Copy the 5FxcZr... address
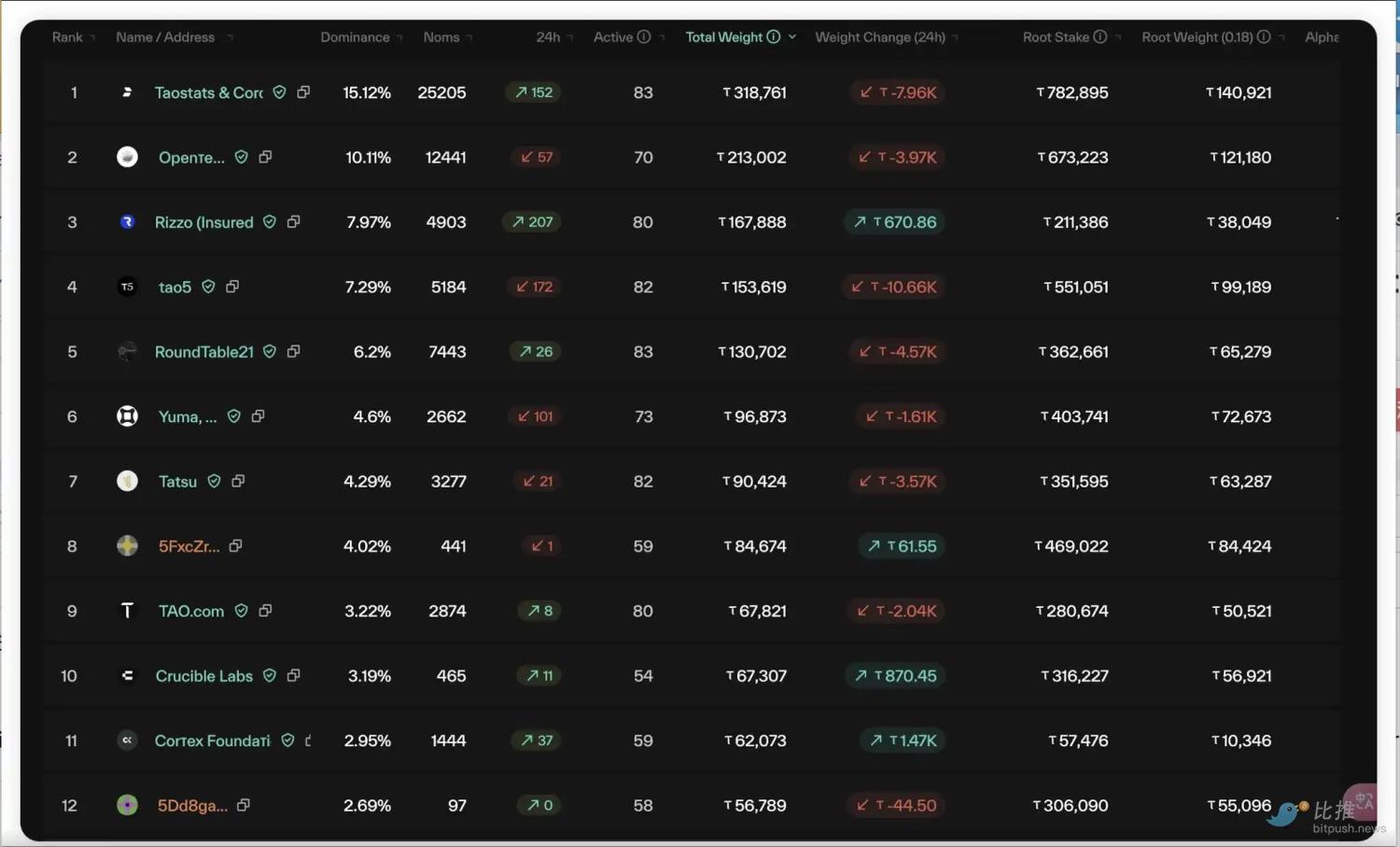This screenshot has width=1400, height=847. click(236, 545)
